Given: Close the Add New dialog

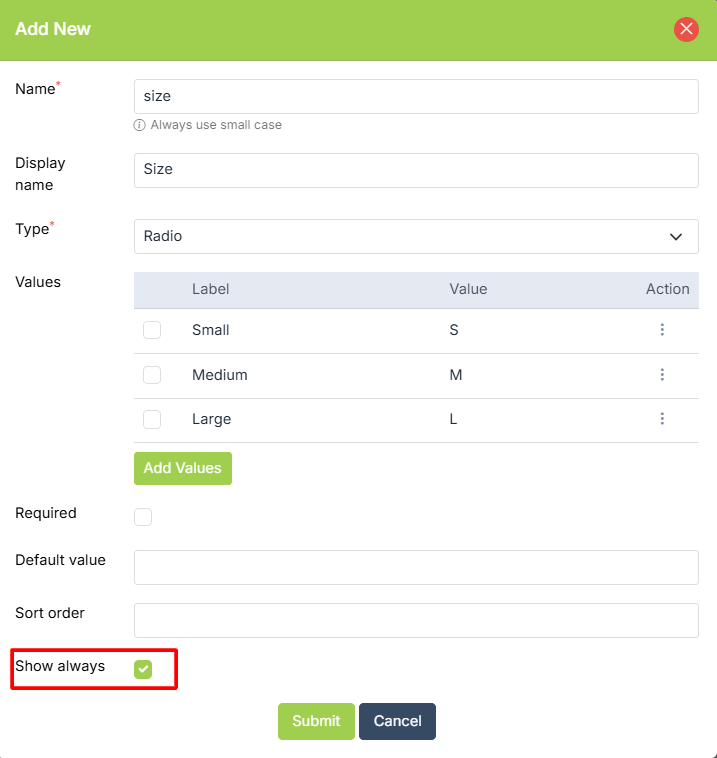Looking at the screenshot, I should [x=686, y=29].
